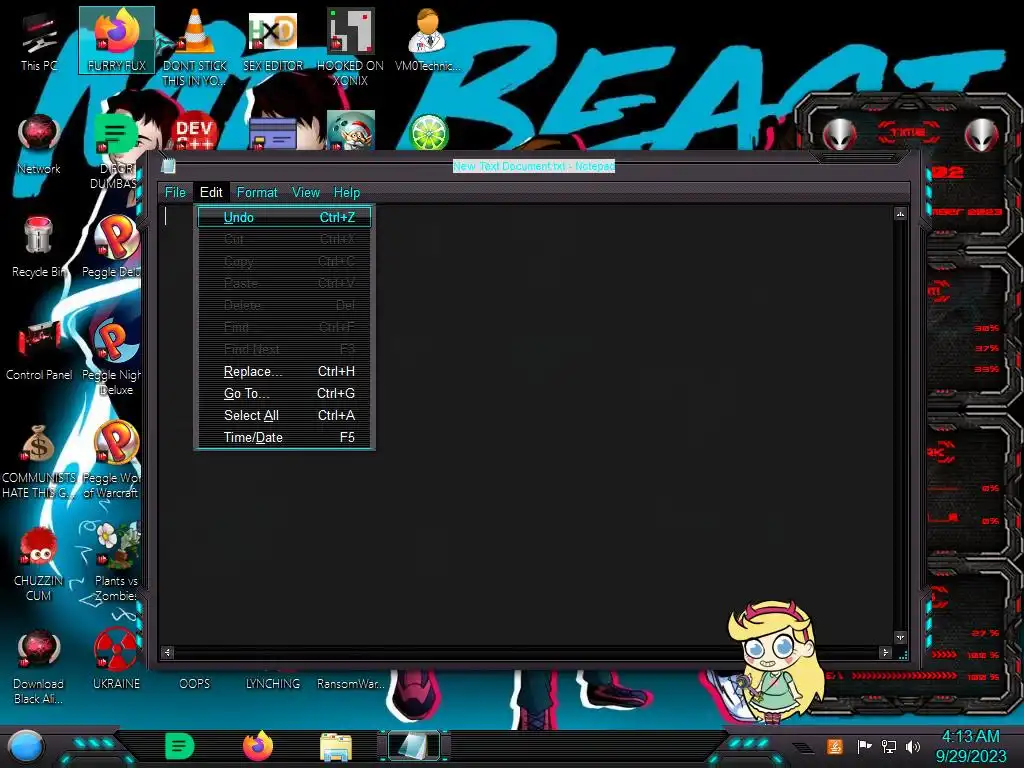Open the Peggle Deluxe desktop icon
This screenshot has height=768, width=1024.
tap(114, 247)
